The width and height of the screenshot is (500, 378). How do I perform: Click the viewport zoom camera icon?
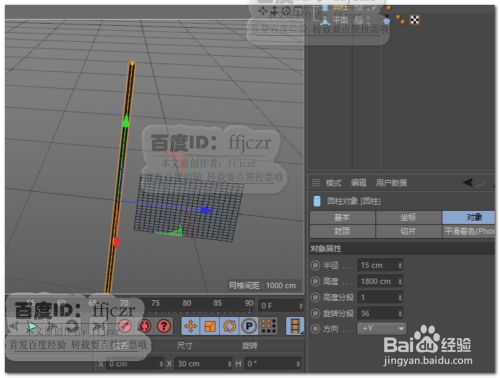[x=274, y=12]
